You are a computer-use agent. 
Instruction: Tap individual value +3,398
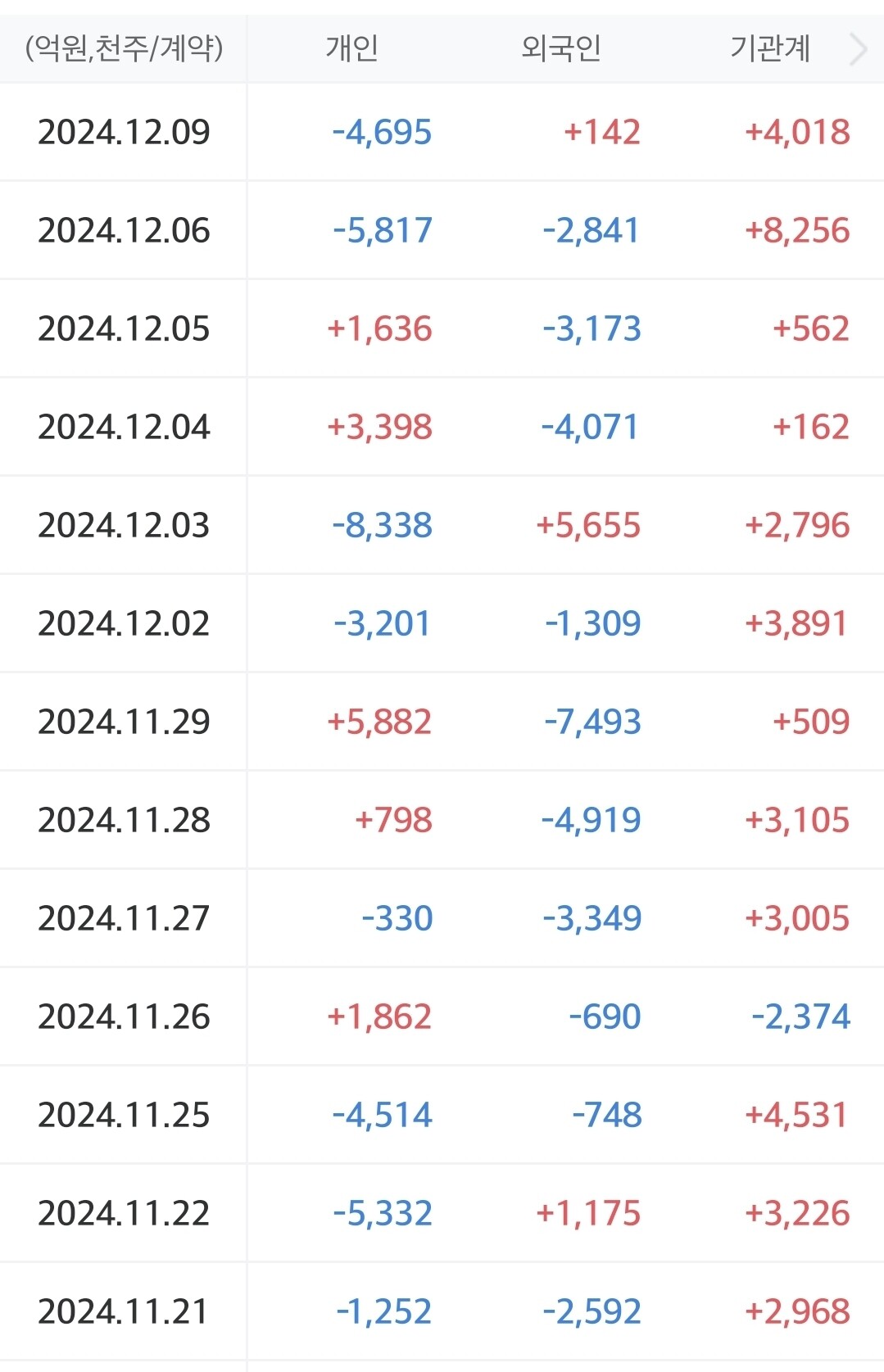379,428
